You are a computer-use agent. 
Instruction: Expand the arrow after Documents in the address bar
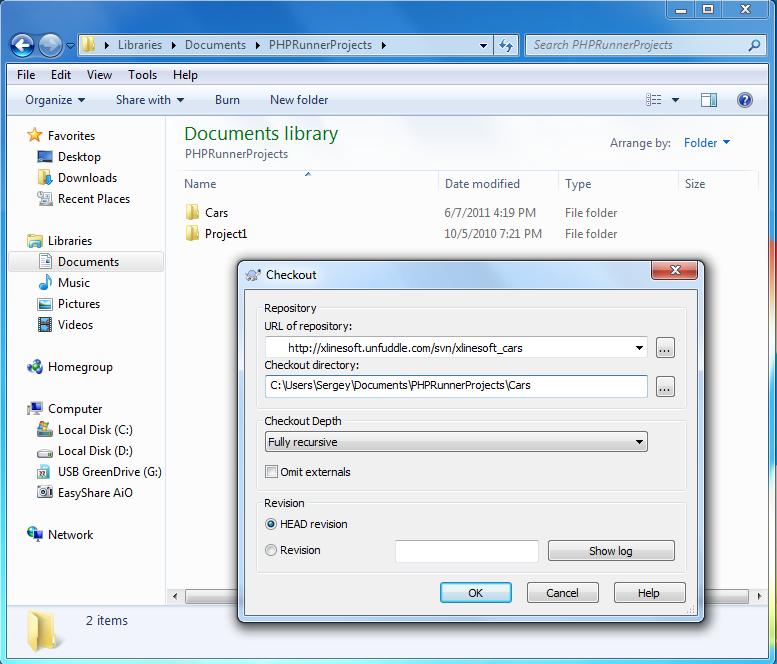pos(258,46)
